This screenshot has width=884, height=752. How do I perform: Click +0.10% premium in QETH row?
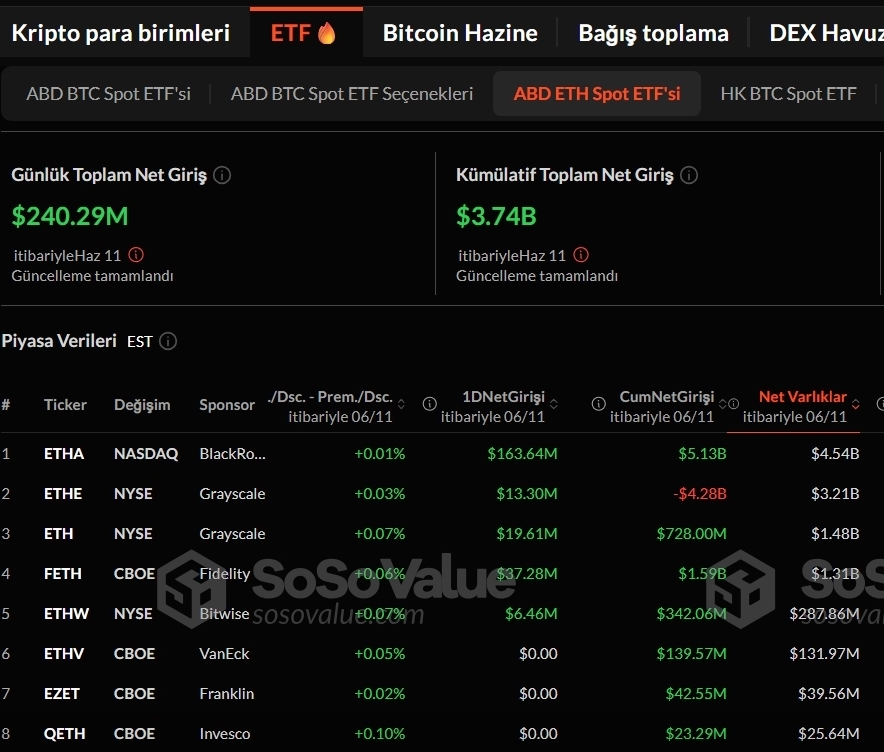coord(379,734)
